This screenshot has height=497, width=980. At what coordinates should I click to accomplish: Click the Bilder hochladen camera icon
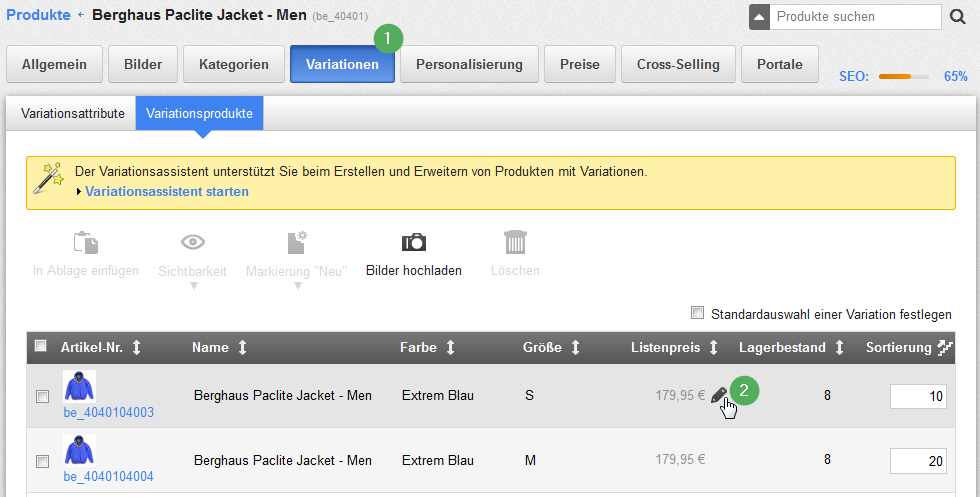click(414, 242)
